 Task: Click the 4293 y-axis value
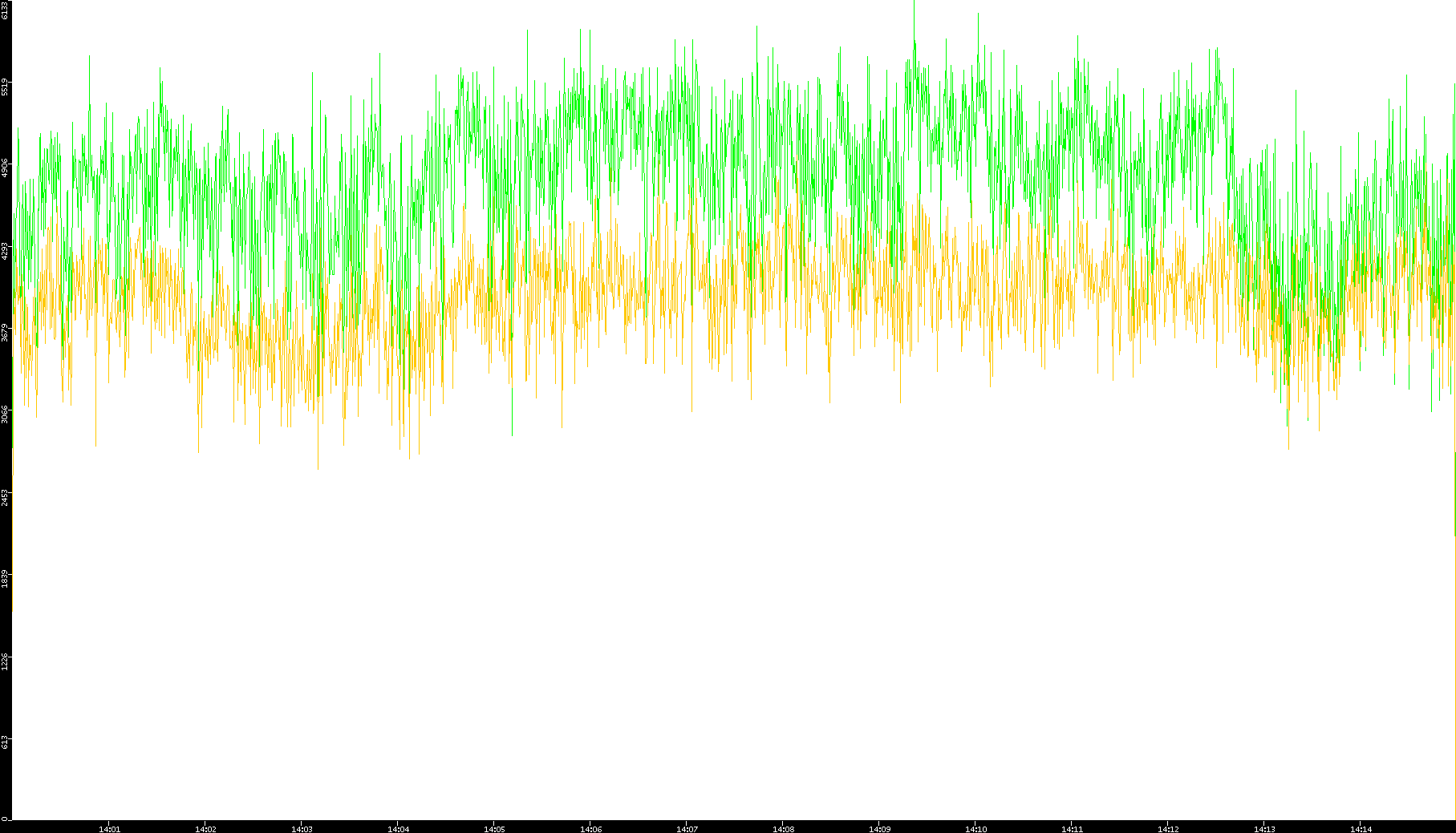pyautogui.click(x=6, y=251)
